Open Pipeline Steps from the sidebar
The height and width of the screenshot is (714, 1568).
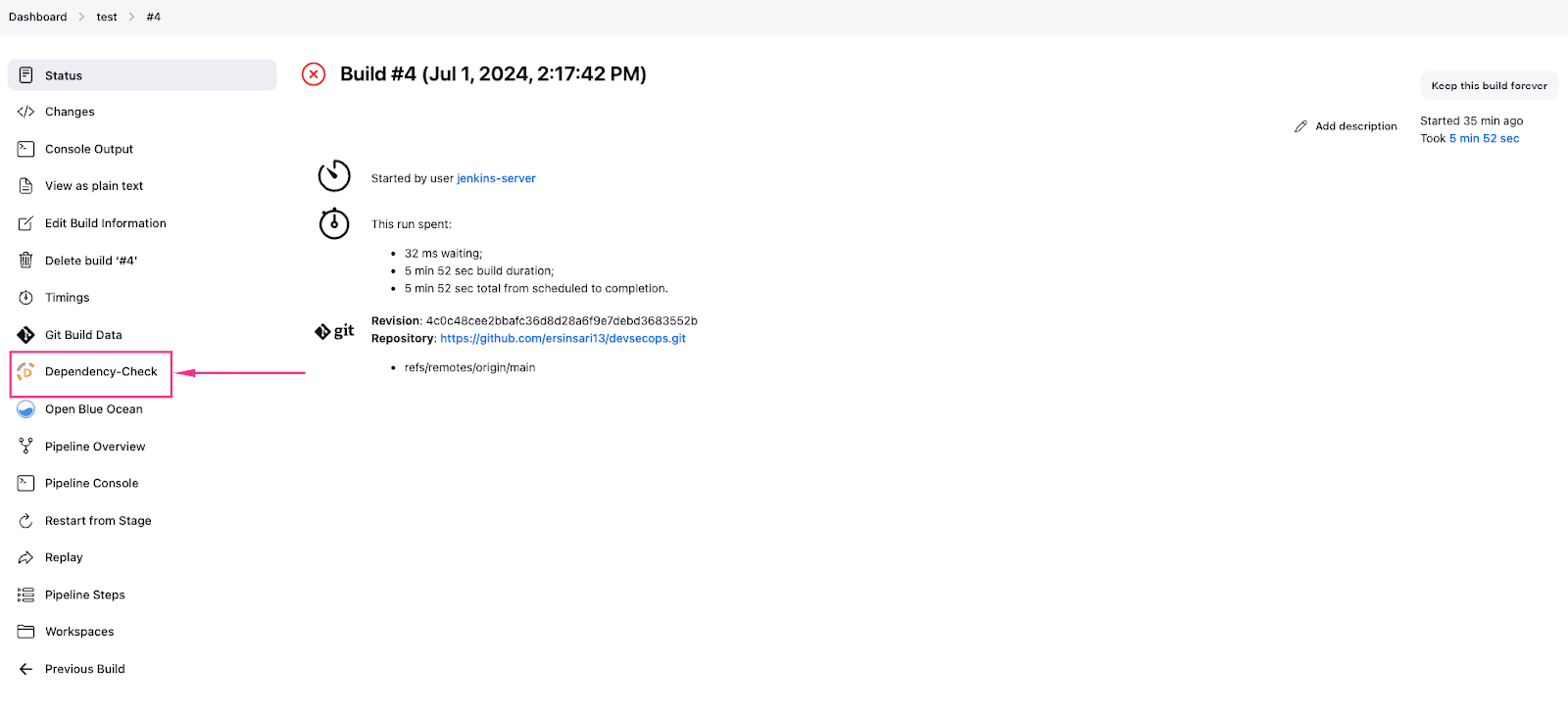coord(85,595)
